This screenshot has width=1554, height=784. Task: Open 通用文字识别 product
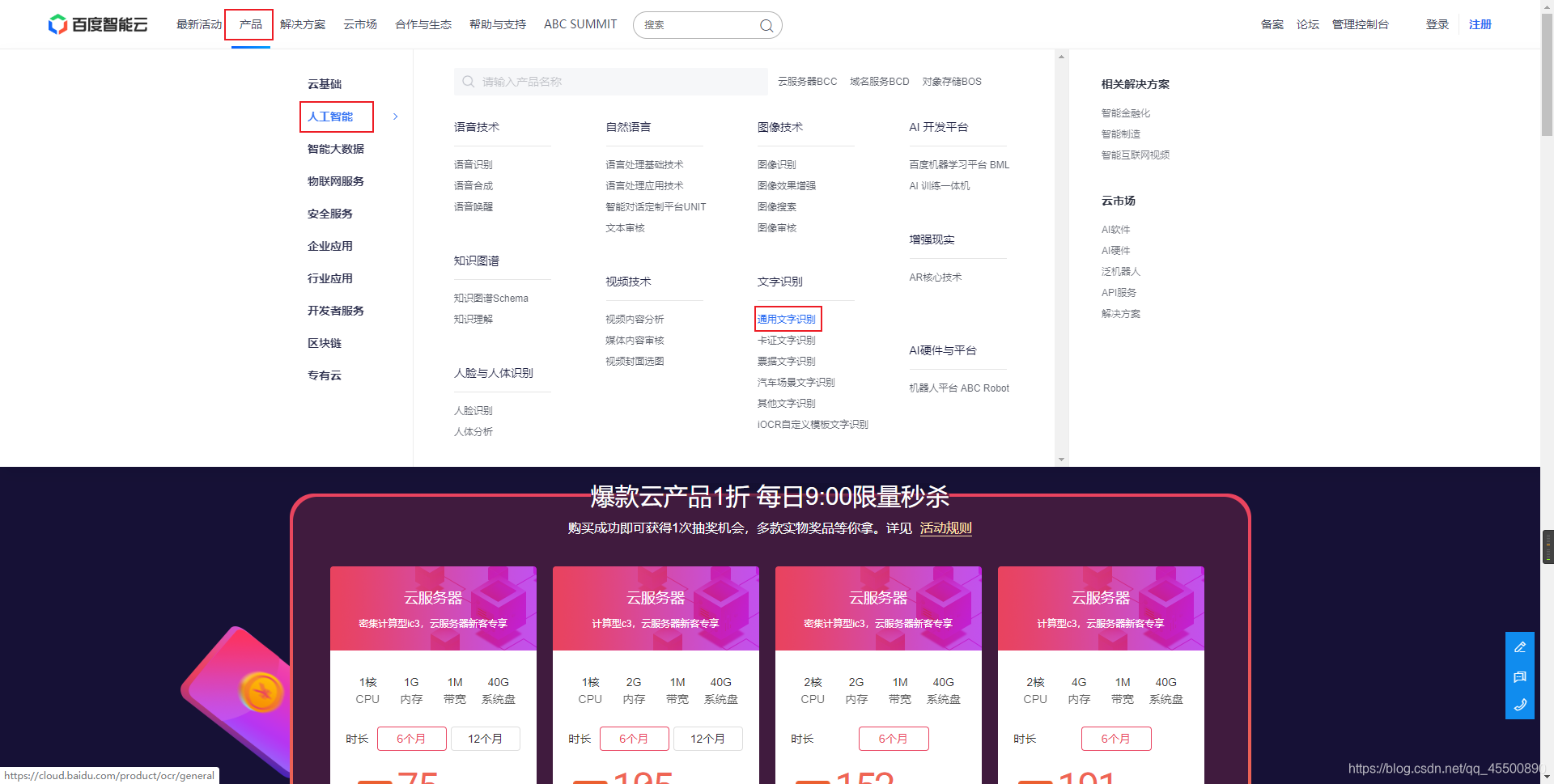(787, 319)
